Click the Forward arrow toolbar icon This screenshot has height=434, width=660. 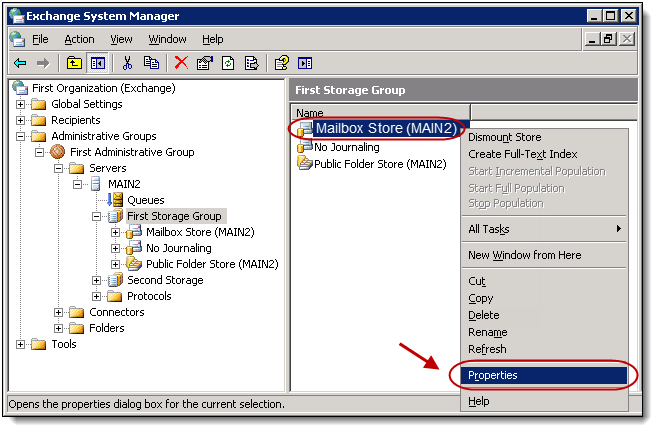pos(43,64)
